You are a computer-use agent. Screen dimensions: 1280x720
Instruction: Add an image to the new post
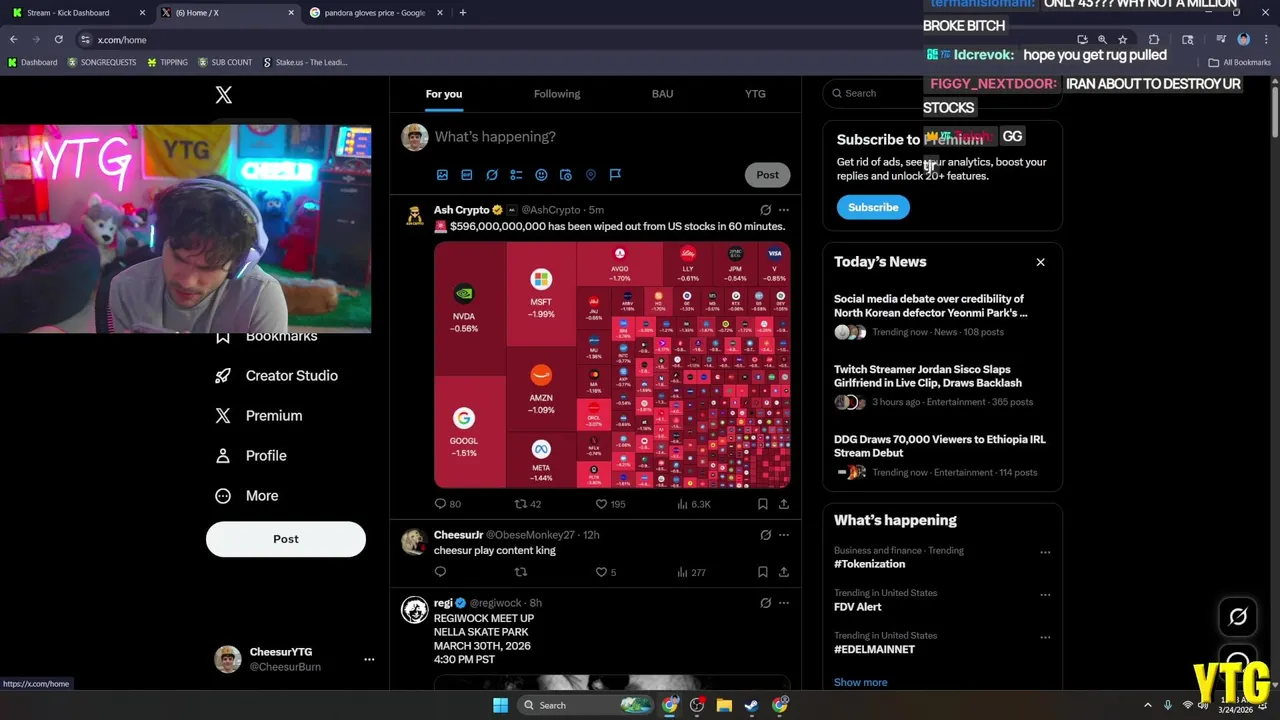442,175
